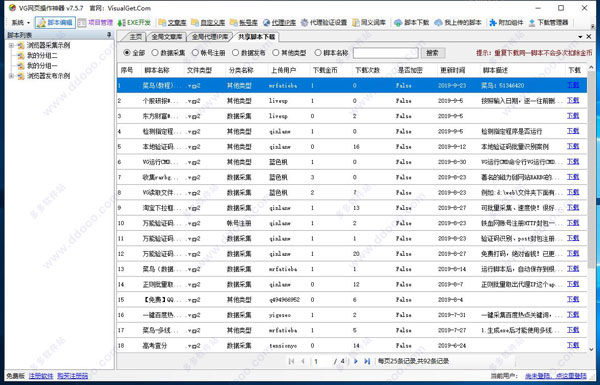This screenshot has height=385, width=600.
Task: Click uploader yigeseo in row 16
Action: (280, 315)
